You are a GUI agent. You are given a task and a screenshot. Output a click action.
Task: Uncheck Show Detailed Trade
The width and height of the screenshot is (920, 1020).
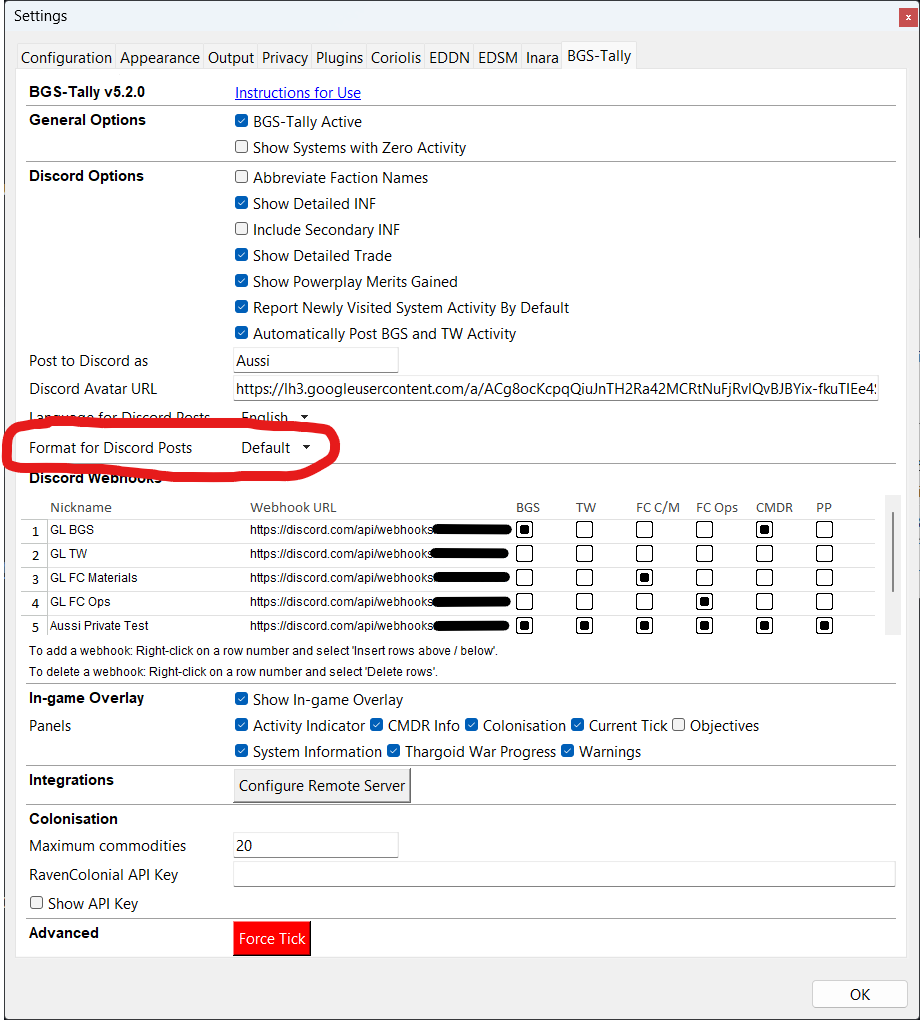tap(241, 255)
